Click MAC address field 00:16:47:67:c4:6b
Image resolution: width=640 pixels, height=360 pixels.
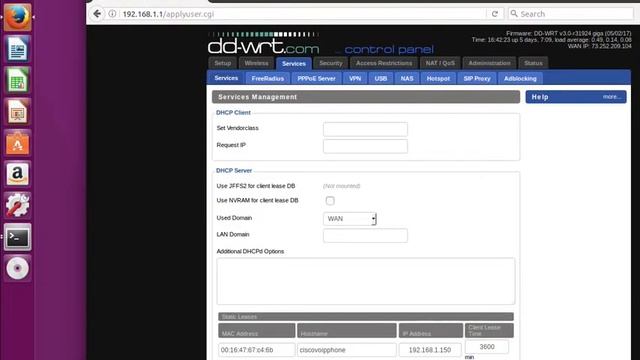point(257,350)
